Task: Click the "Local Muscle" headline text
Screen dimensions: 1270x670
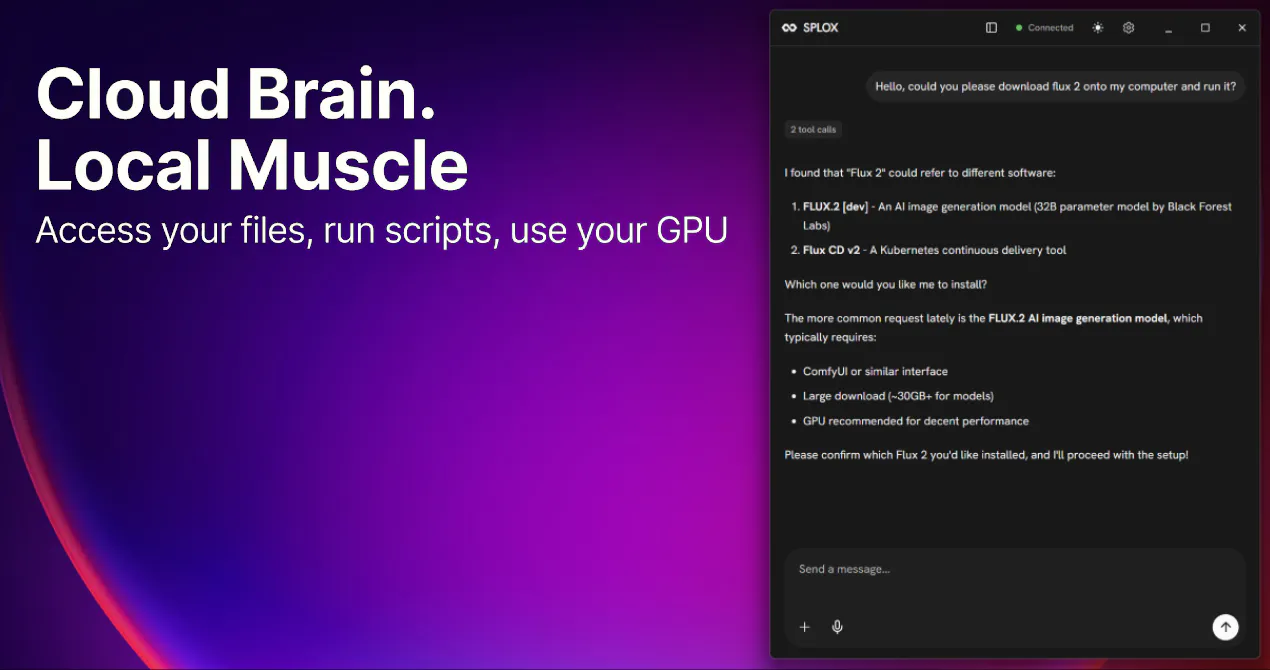Action: click(252, 165)
